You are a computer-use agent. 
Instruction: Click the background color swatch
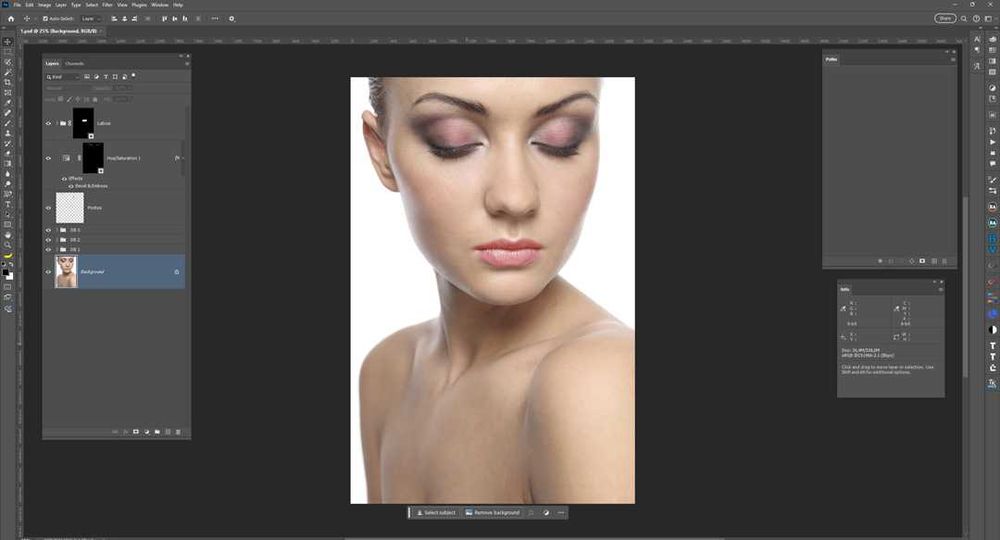pyautogui.click(x=10, y=277)
